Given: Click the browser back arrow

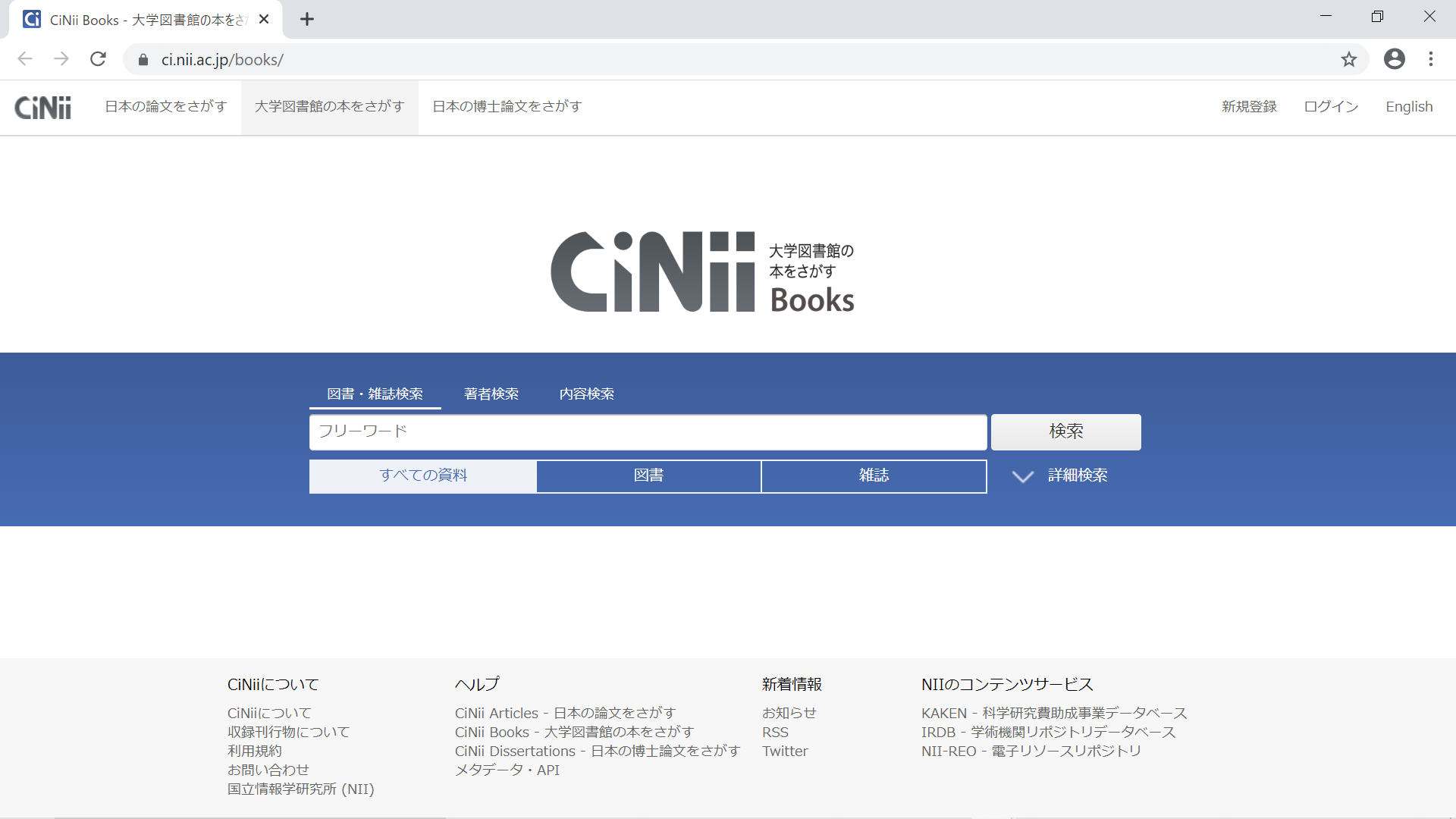Looking at the screenshot, I should pyautogui.click(x=25, y=59).
